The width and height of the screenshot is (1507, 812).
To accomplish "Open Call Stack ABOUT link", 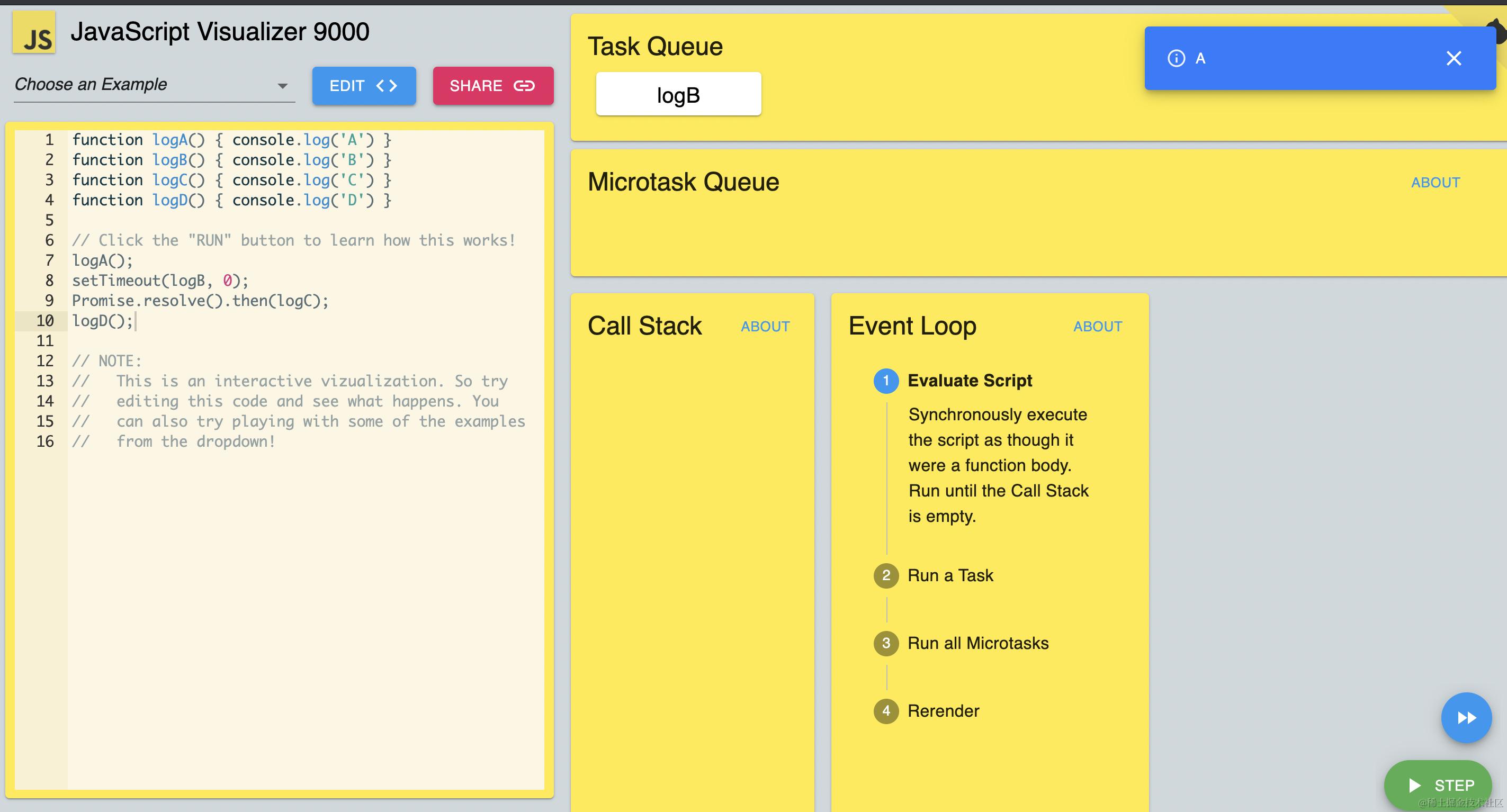I will [x=765, y=327].
